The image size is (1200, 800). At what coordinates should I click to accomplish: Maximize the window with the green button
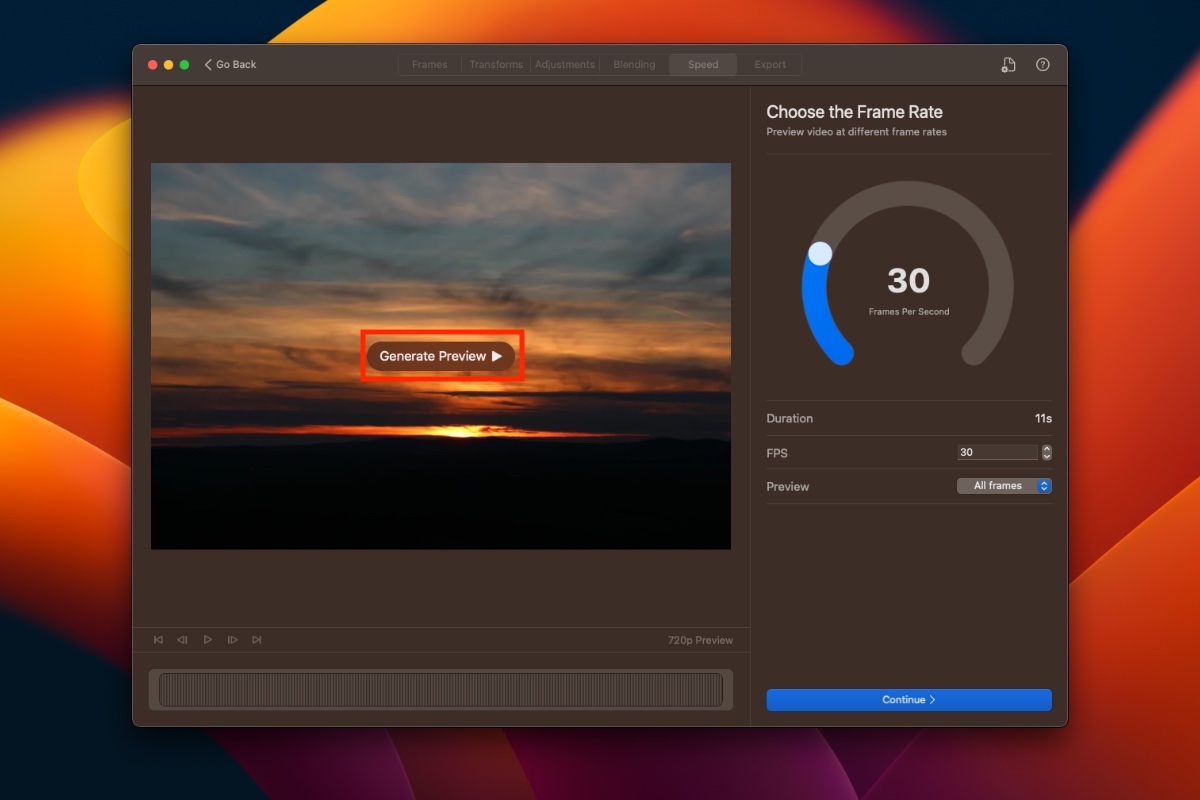pos(185,65)
